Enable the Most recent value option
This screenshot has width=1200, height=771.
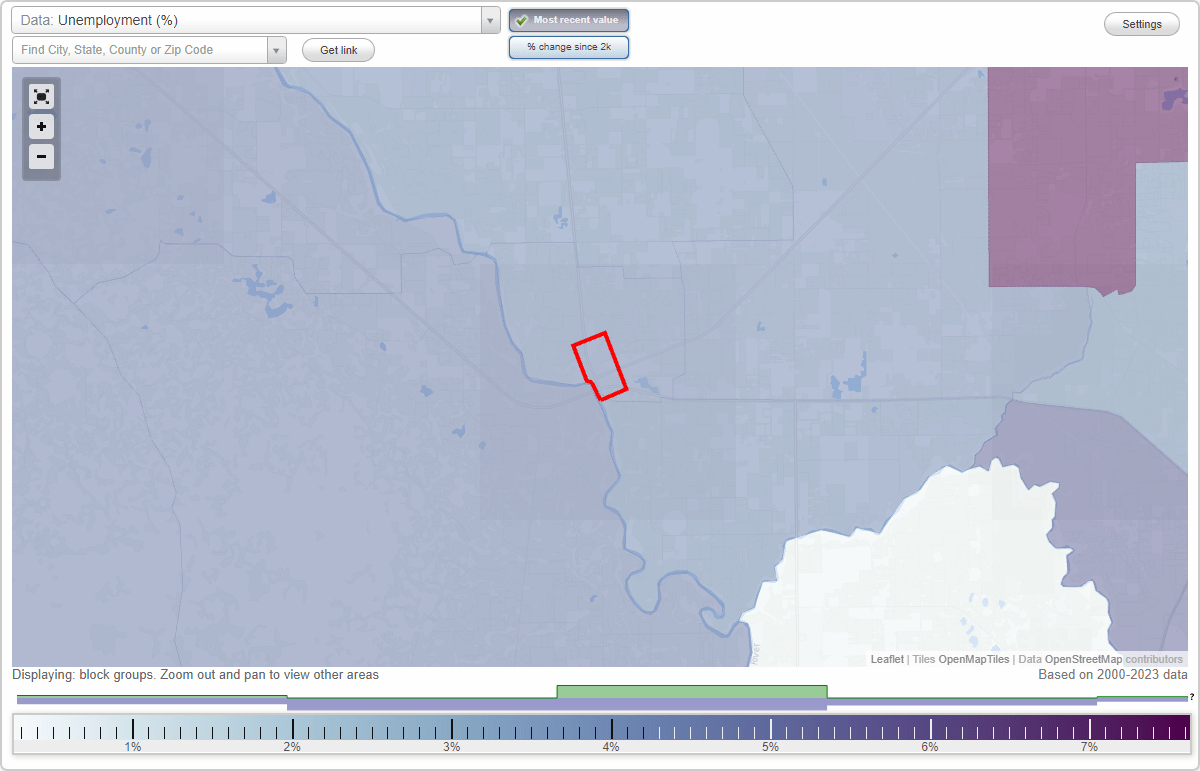[x=569, y=20]
